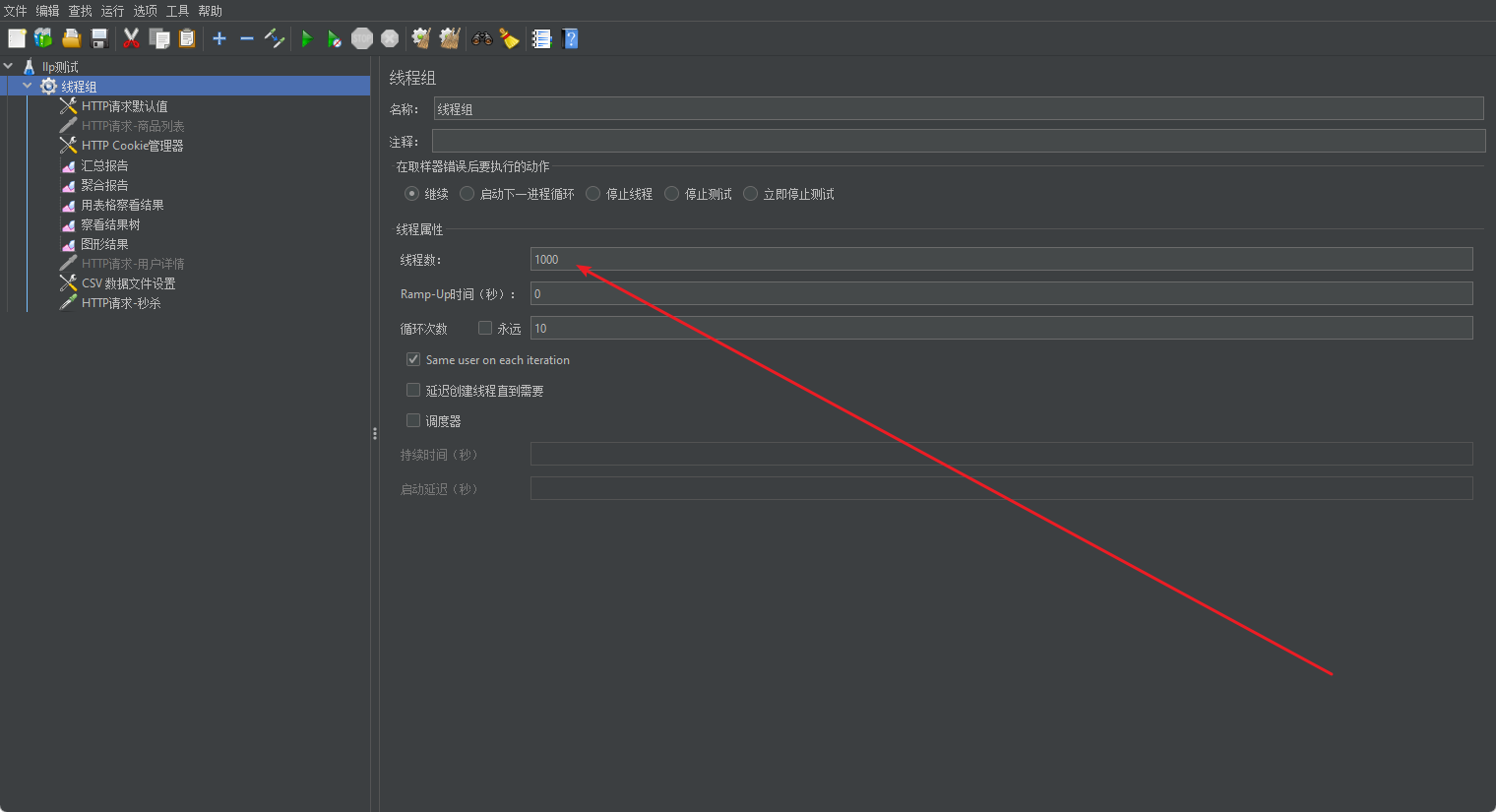Open the Help book icon

pyautogui.click(x=570, y=38)
